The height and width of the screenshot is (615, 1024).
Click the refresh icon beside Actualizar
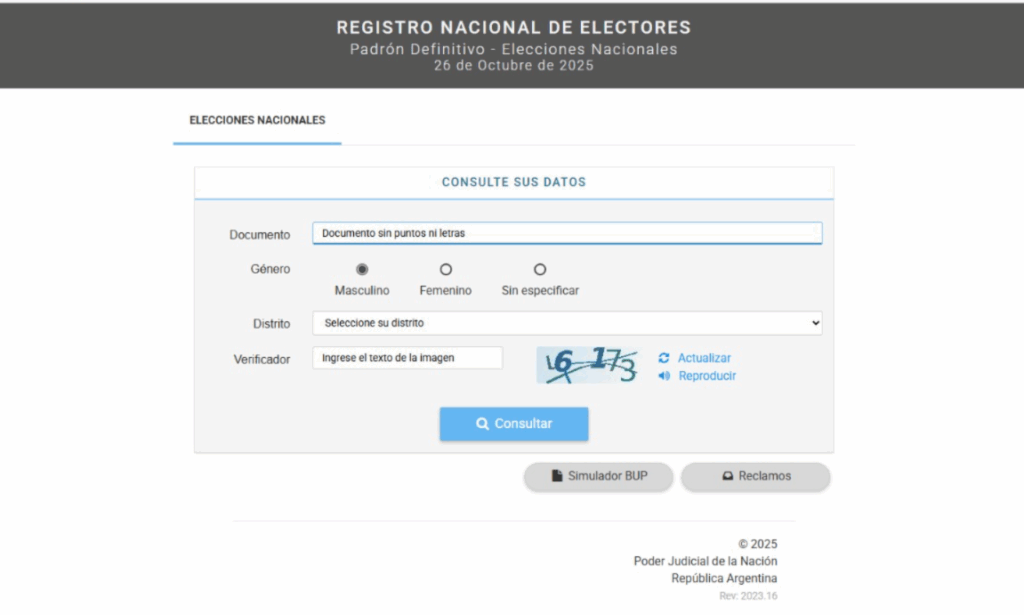(x=664, y=358)
